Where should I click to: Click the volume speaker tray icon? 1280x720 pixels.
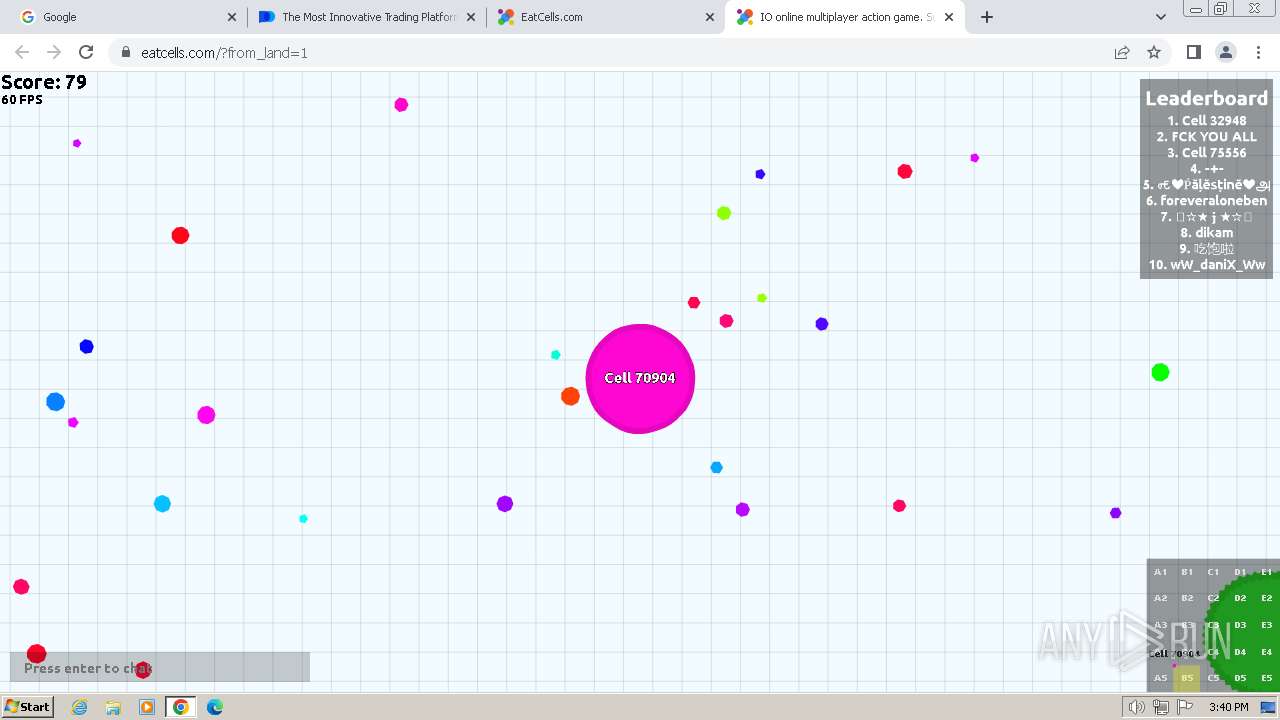point(1137,707)
